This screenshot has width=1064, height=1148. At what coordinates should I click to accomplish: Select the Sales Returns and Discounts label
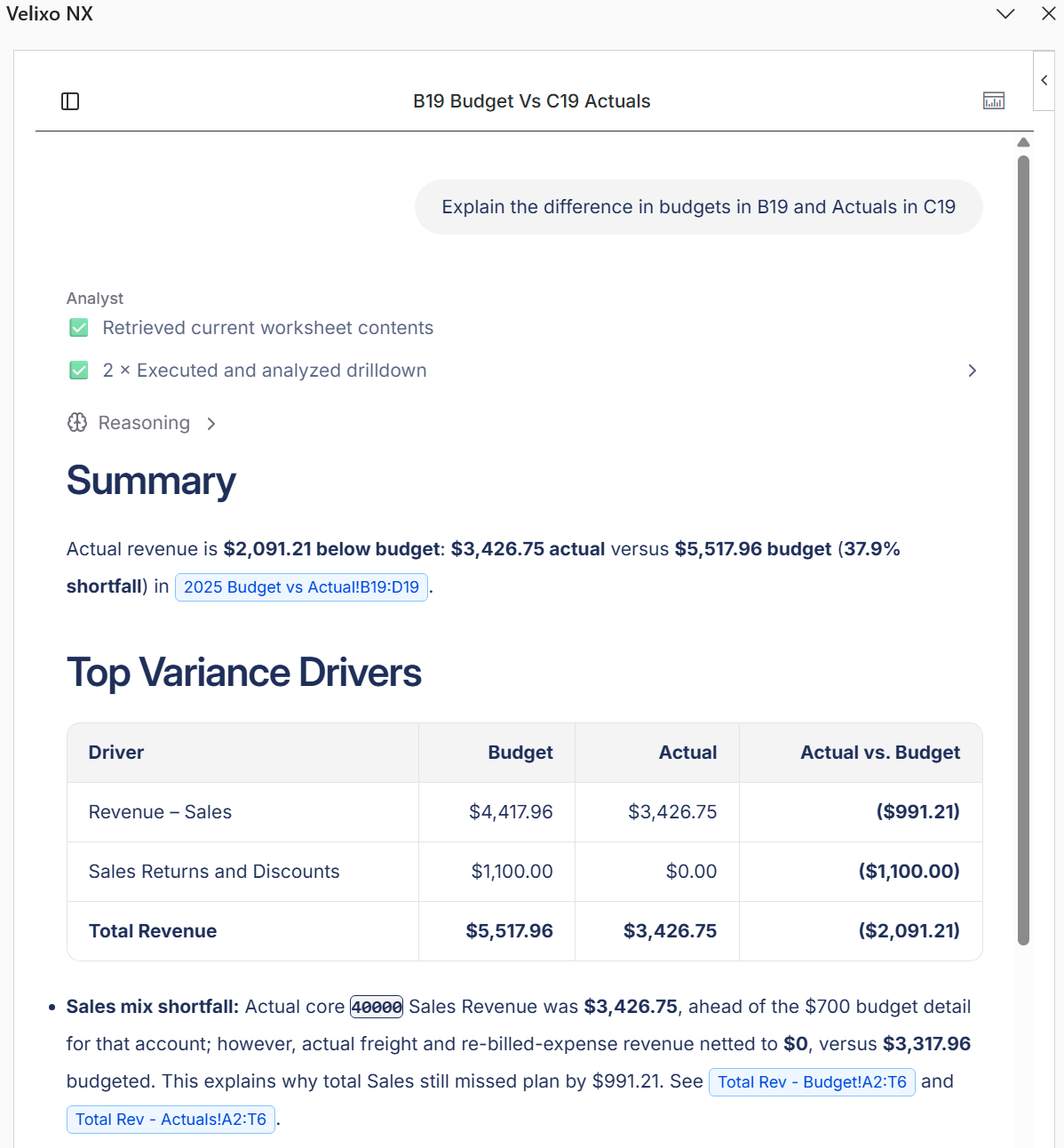click(214, 872)
